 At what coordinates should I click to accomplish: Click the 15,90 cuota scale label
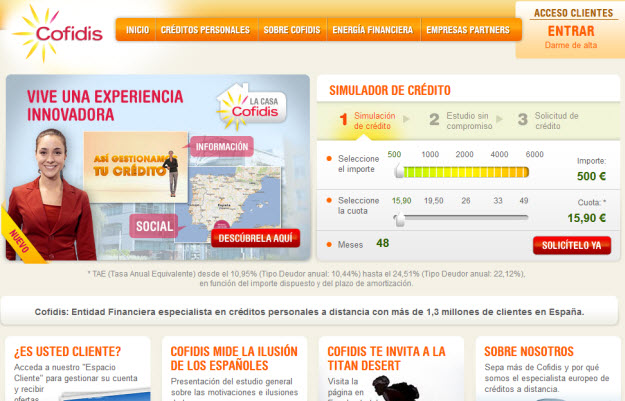click(x=401, y=201)
